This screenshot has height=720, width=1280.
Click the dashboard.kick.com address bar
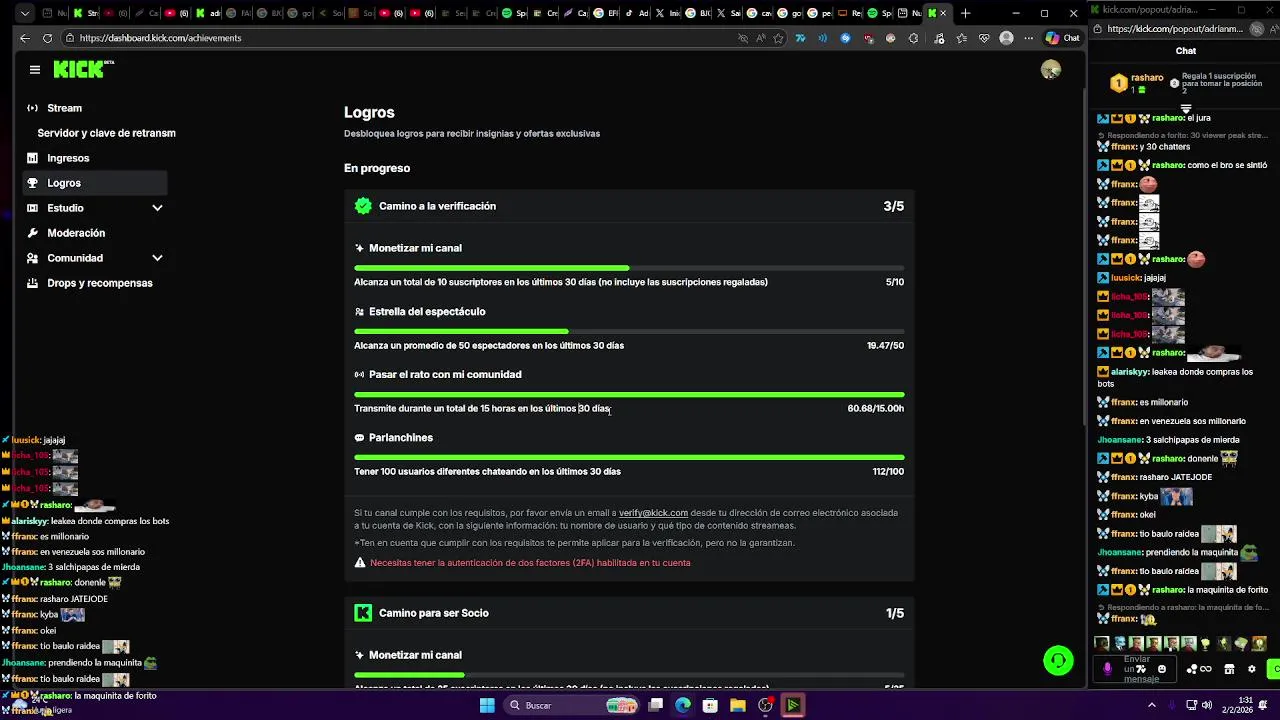(400, 38)
